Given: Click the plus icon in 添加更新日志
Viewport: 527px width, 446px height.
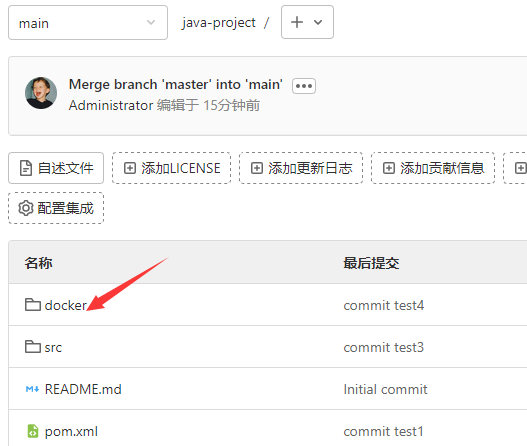Looking at the screenshot, I should [257, 168].
